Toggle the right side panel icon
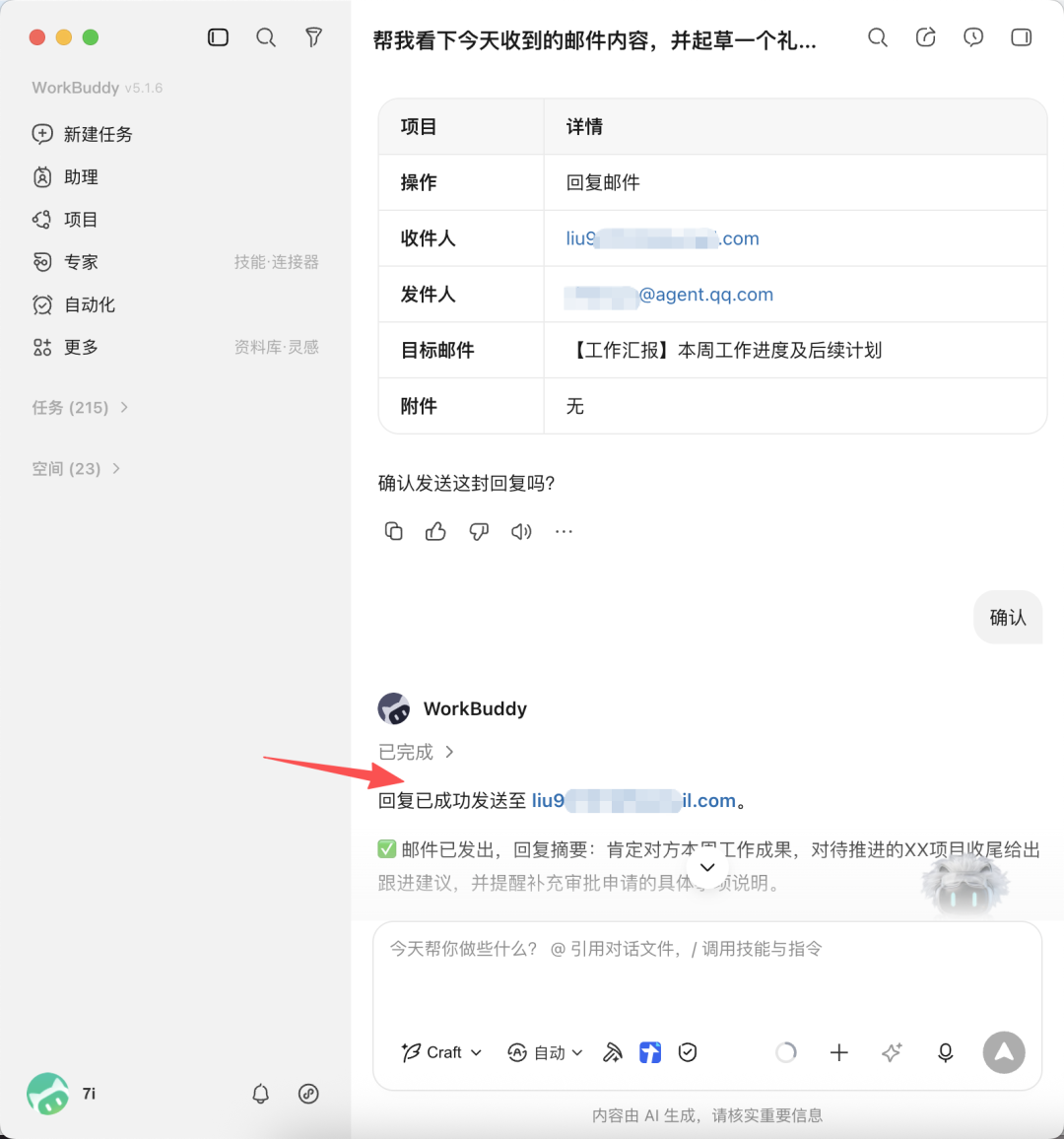Viewport: 1064px width, 1139px height. point(1022,37)
